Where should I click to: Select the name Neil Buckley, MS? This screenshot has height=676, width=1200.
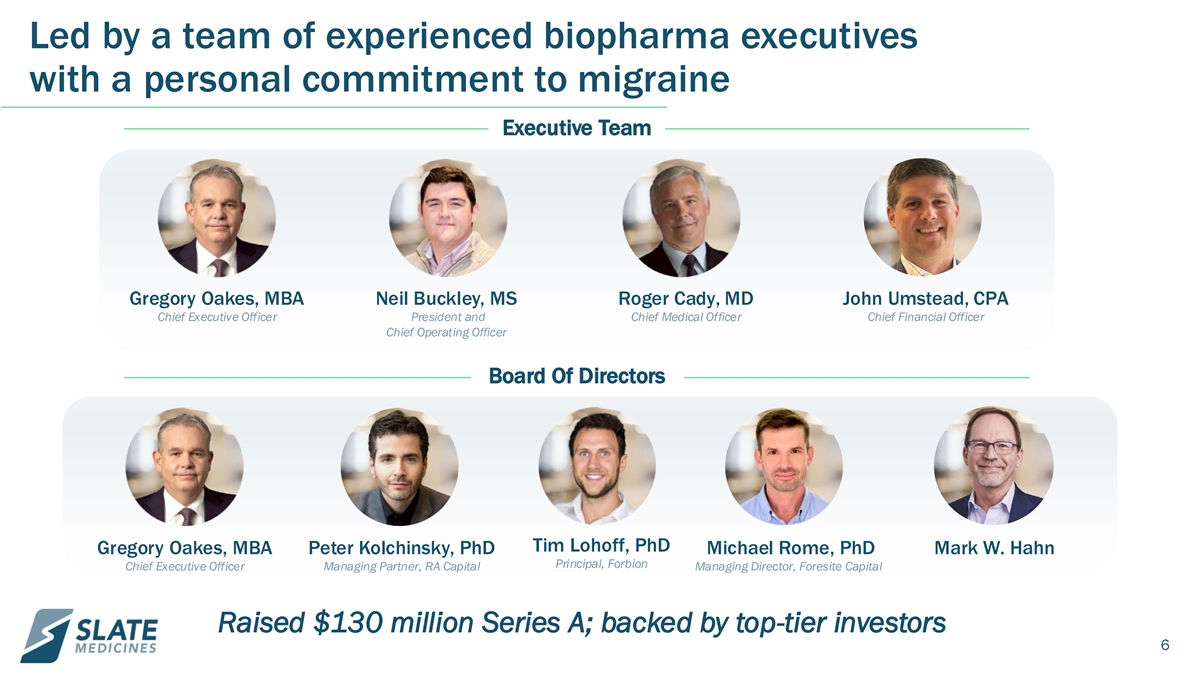446,299
